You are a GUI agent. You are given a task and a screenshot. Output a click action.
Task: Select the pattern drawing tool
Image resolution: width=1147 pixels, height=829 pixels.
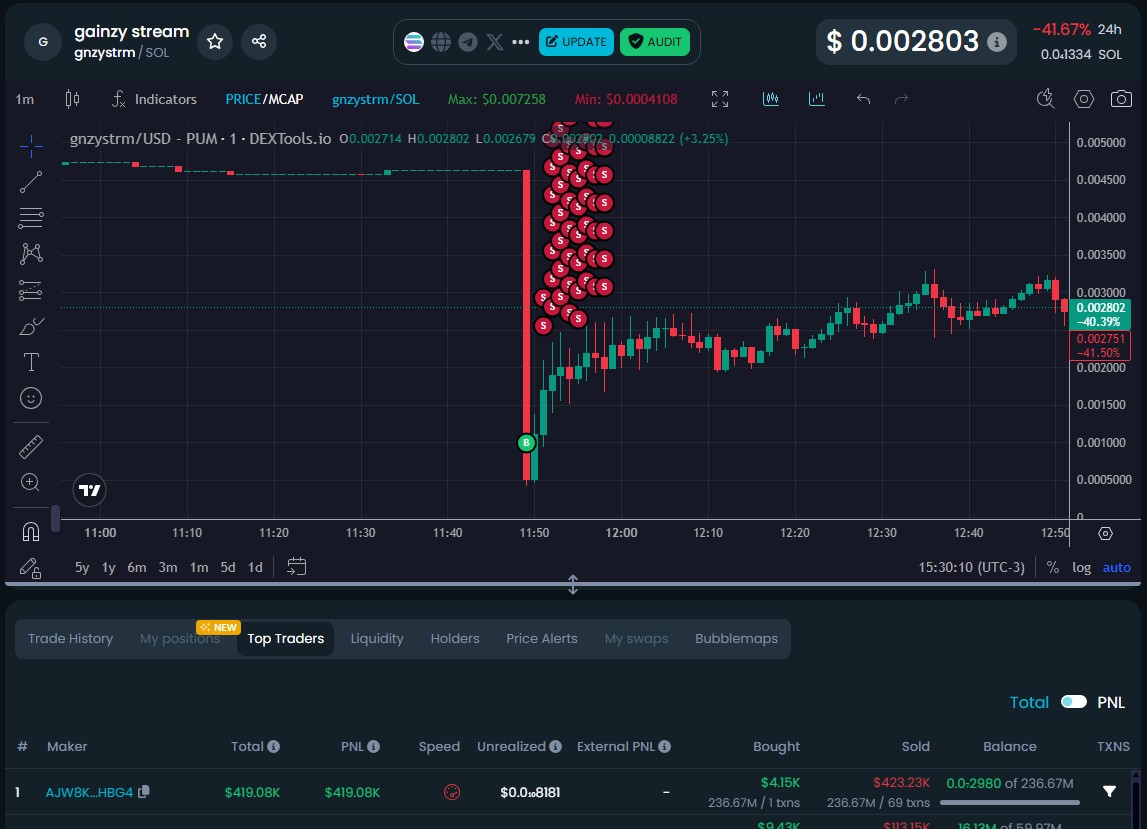(31, 254)
